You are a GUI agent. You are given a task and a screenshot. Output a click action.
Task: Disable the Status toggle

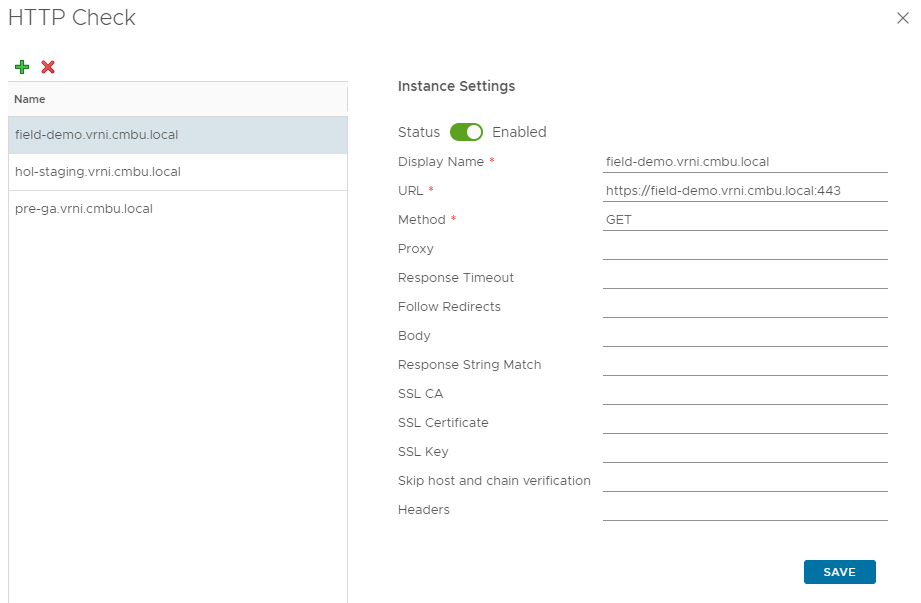click(468, 132)
